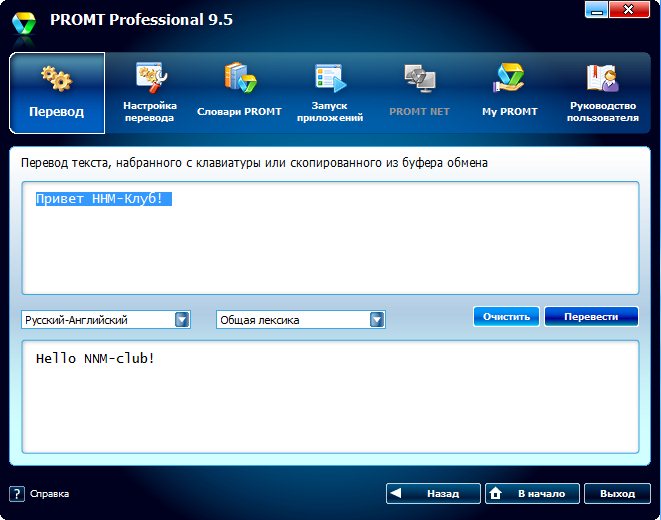Click the Перевести button
This screenshot has width=661, height=520.
(x=591, y=316)
